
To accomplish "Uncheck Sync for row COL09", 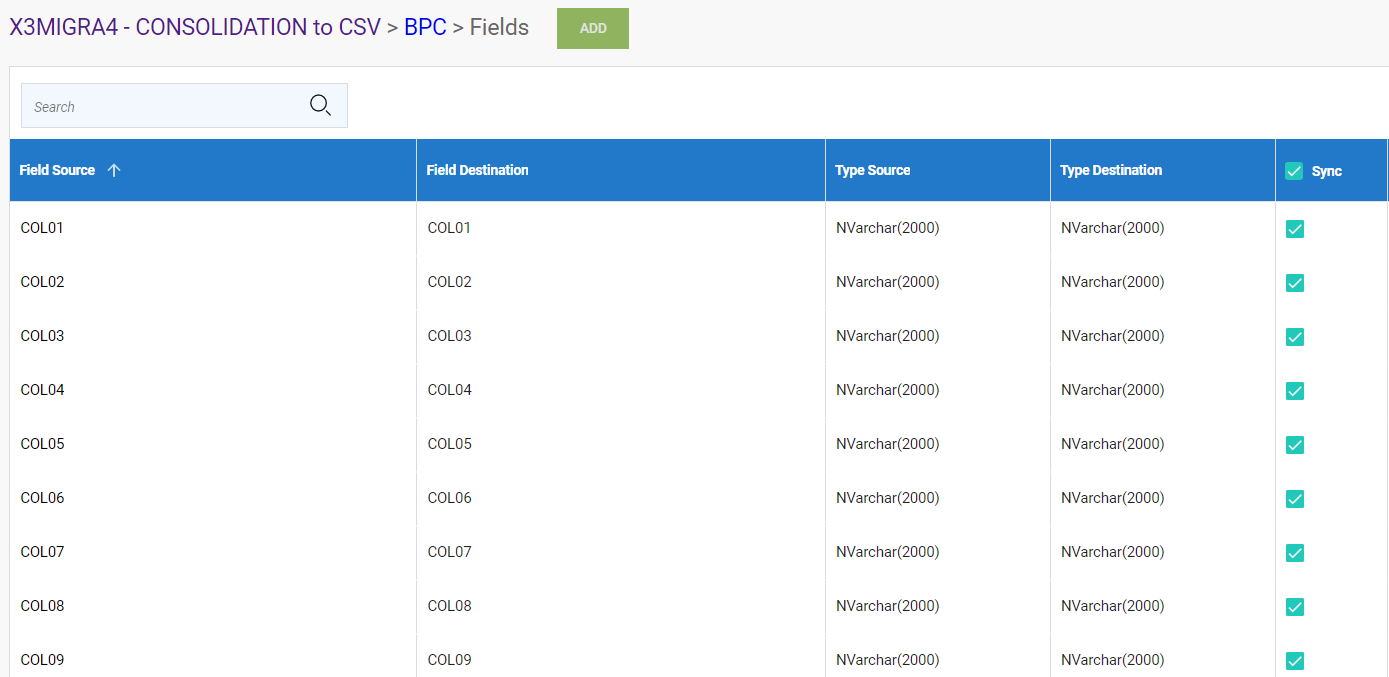I will pyautogui.click(x=1294, y=660).
